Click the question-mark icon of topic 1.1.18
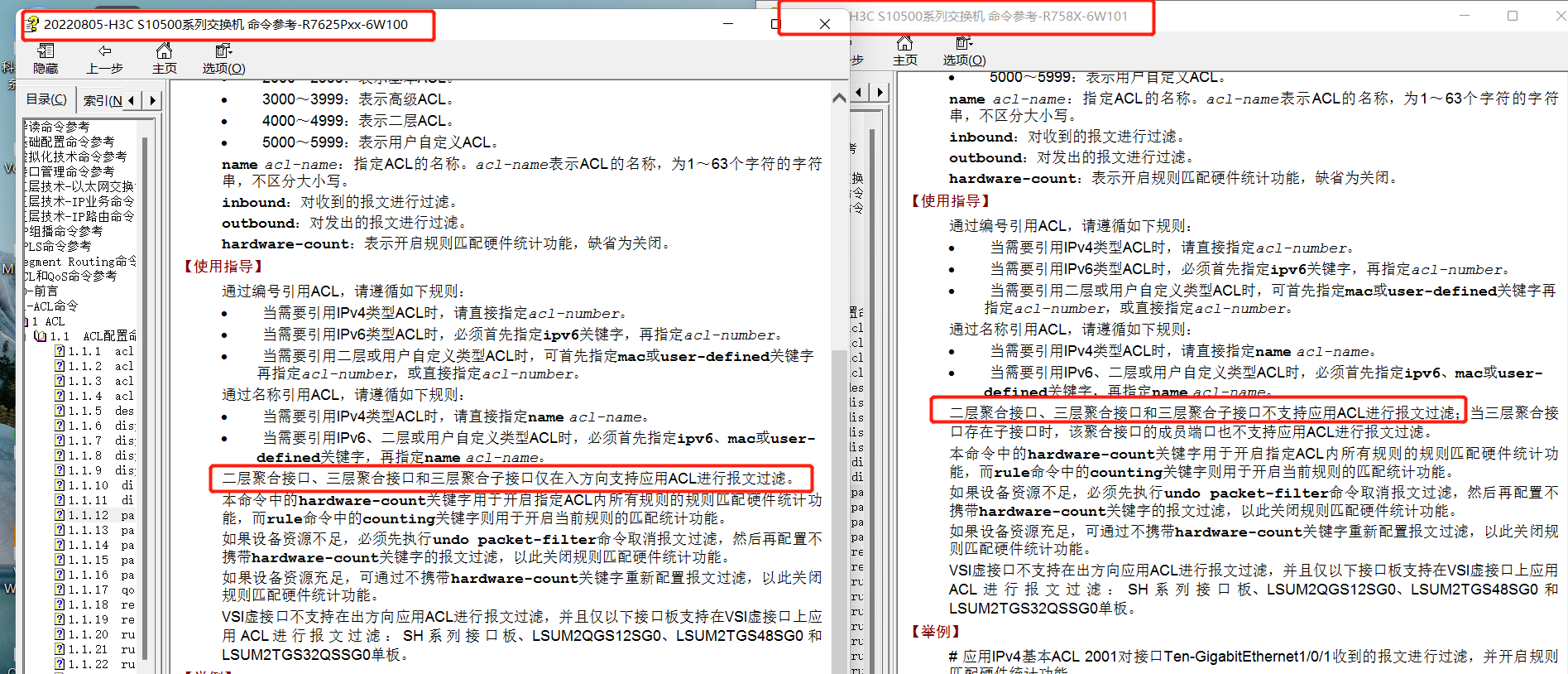 pos(60,604)
